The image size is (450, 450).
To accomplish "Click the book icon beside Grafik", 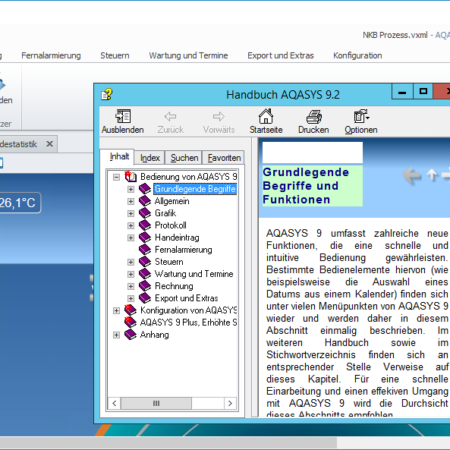I will [x=145, y=213].
